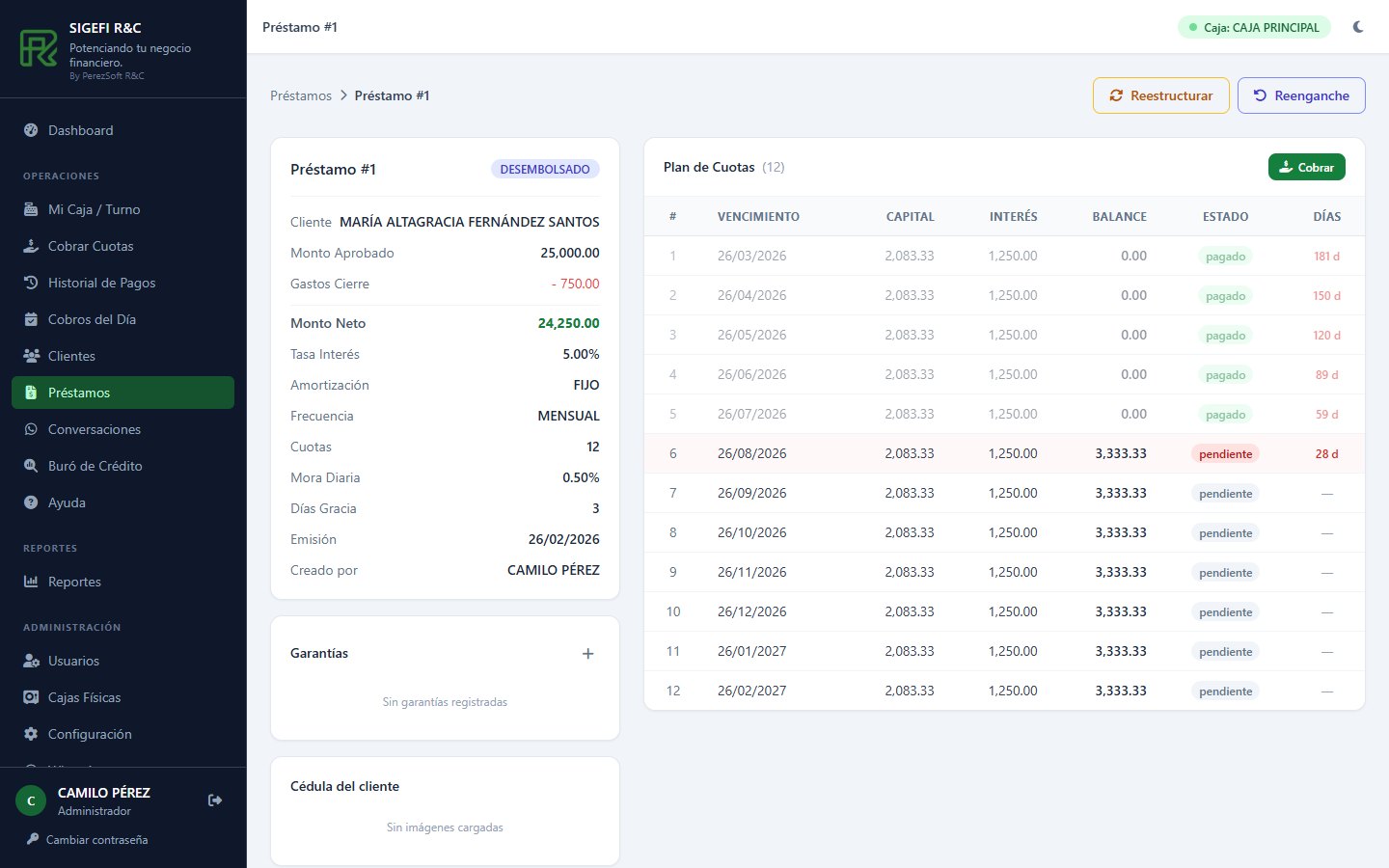
Task: Click the Reestructurar button
Action: click(x=1161, y=95)
